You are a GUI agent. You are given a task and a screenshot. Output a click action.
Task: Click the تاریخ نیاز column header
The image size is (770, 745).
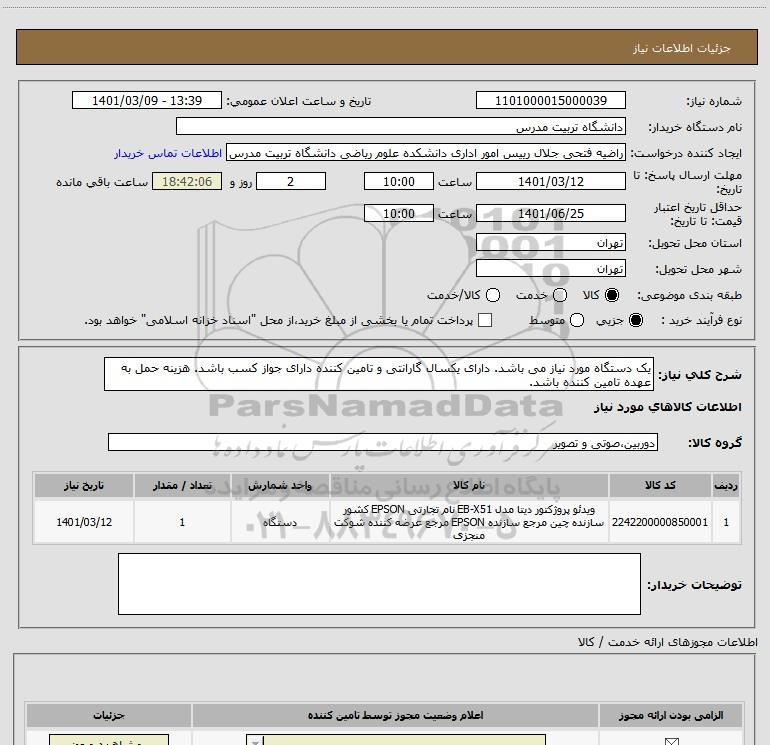(x=84, y=486)
